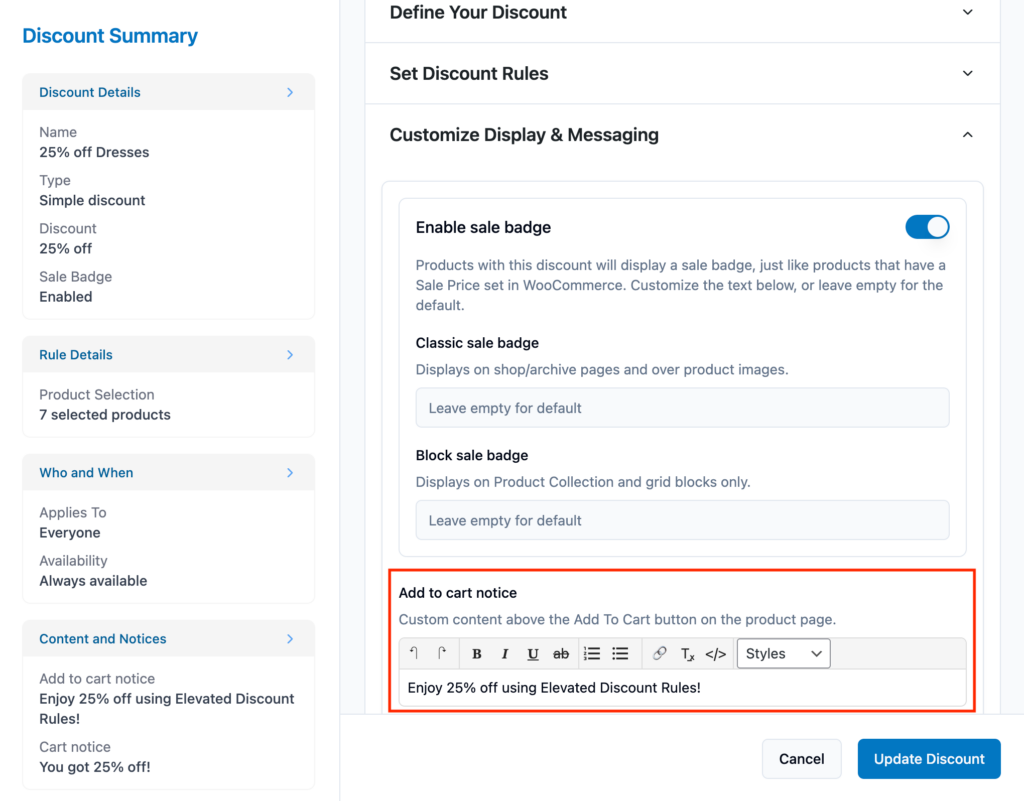1024x801 pixels.
Task: Open Rule Details via its chevron
Action: 290,354
